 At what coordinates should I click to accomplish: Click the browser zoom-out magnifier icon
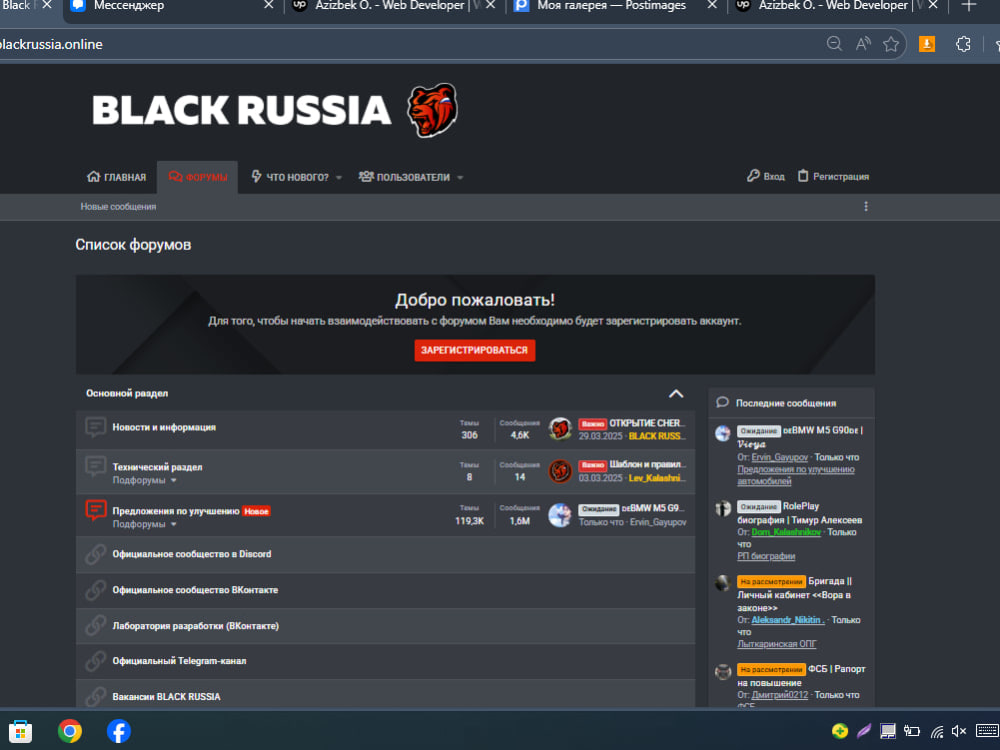[x=834, y=43]
